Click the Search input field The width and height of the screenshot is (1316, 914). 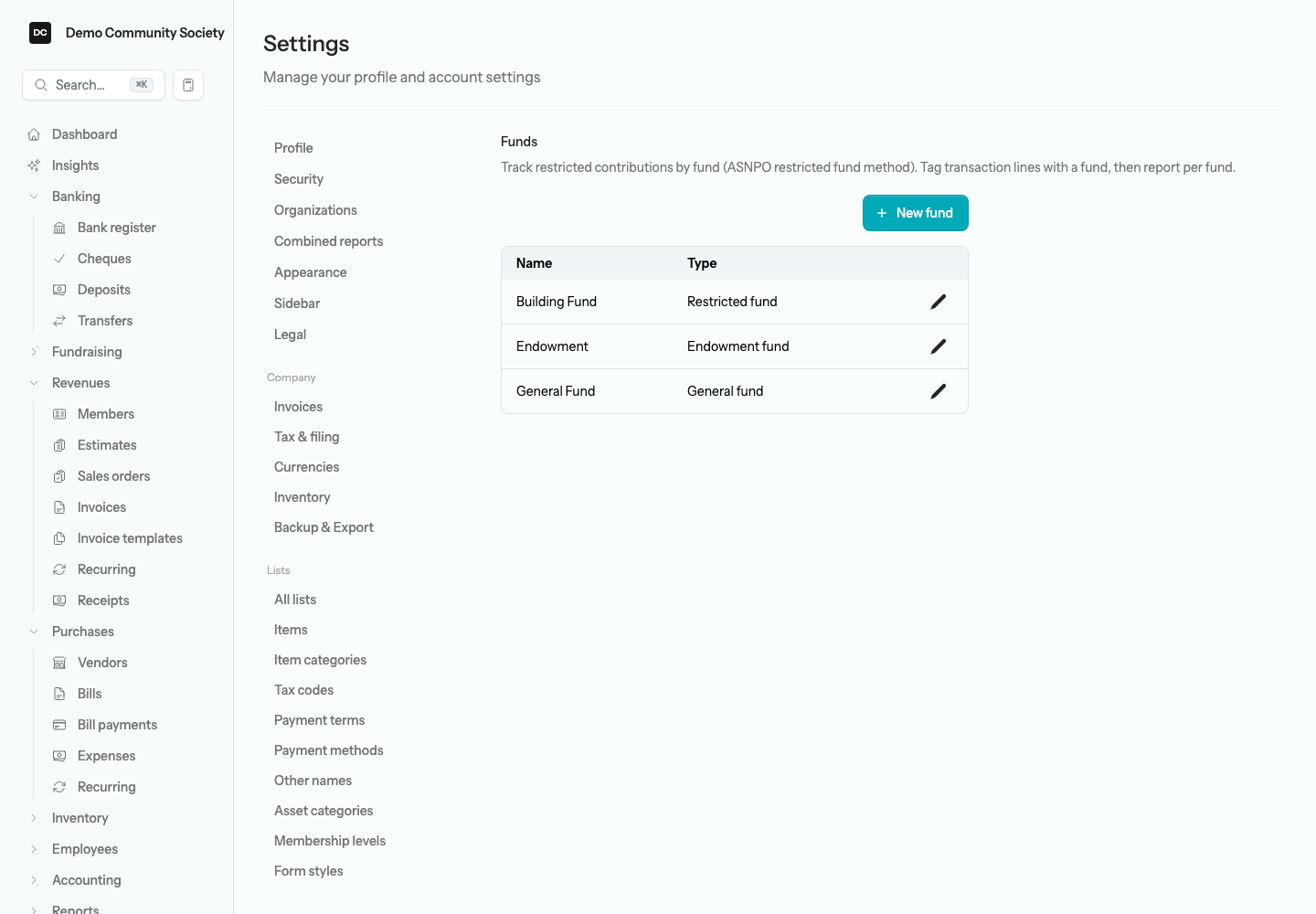[x=93, y=85]
